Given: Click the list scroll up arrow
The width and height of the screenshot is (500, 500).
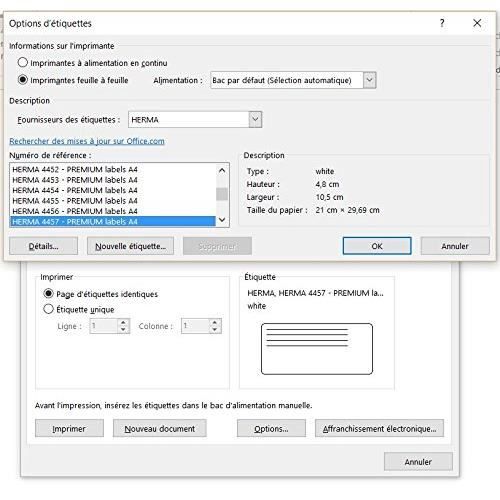Looking at the screenshot, I should pyautogui.click(x=222, y=171).
